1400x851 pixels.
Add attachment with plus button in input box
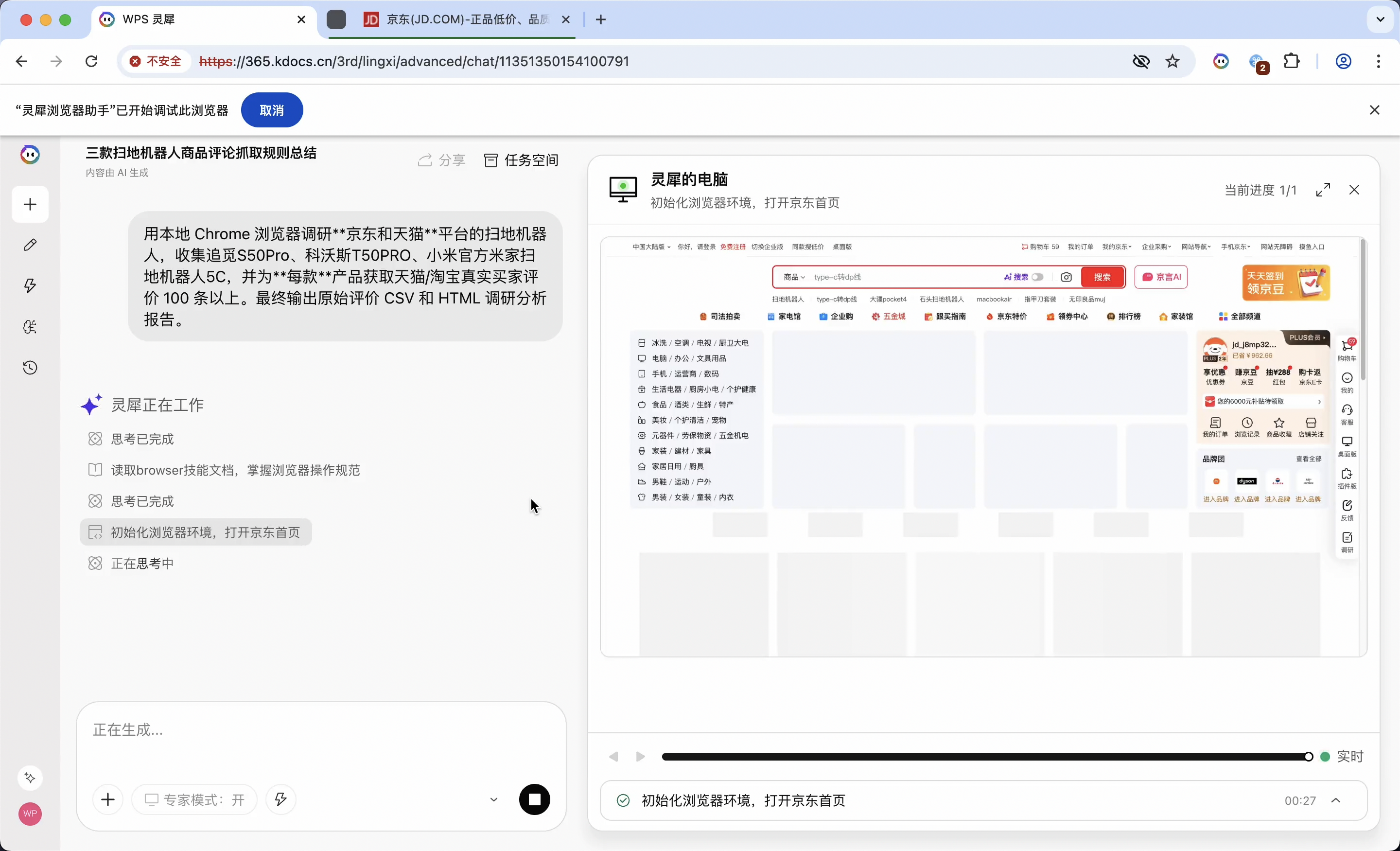(x=107, y=799)
